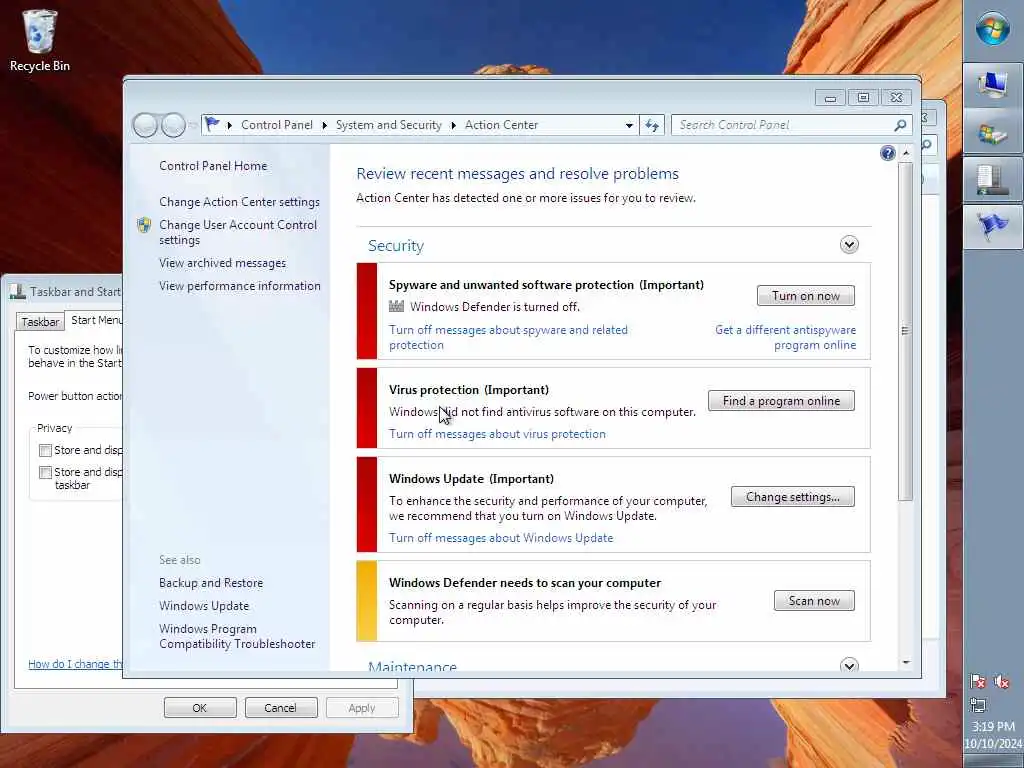Click the search magnifier icon
The height and width of the screenshot is (768, 1024).
click(x=900, y=125)
